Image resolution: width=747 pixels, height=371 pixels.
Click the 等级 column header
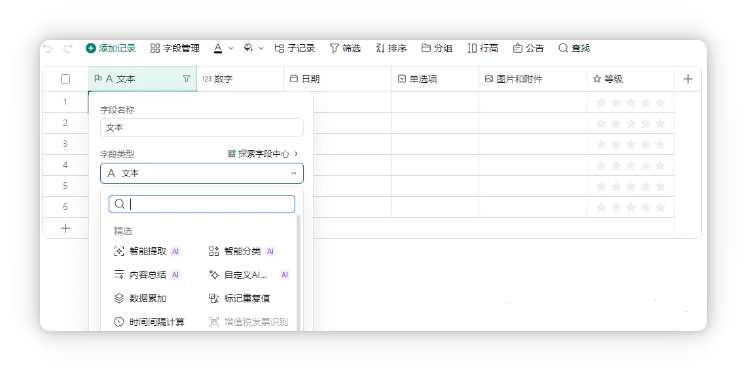point(630,79)
